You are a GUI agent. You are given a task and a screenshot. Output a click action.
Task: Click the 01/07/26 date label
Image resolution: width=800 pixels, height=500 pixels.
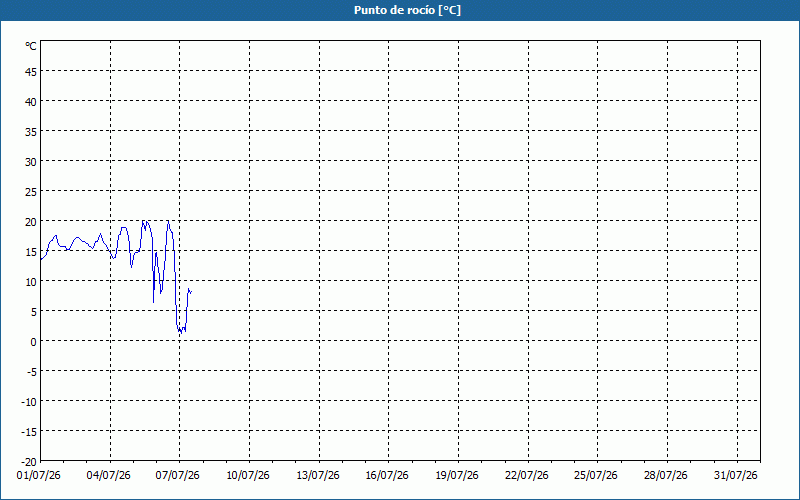(39, 476)
